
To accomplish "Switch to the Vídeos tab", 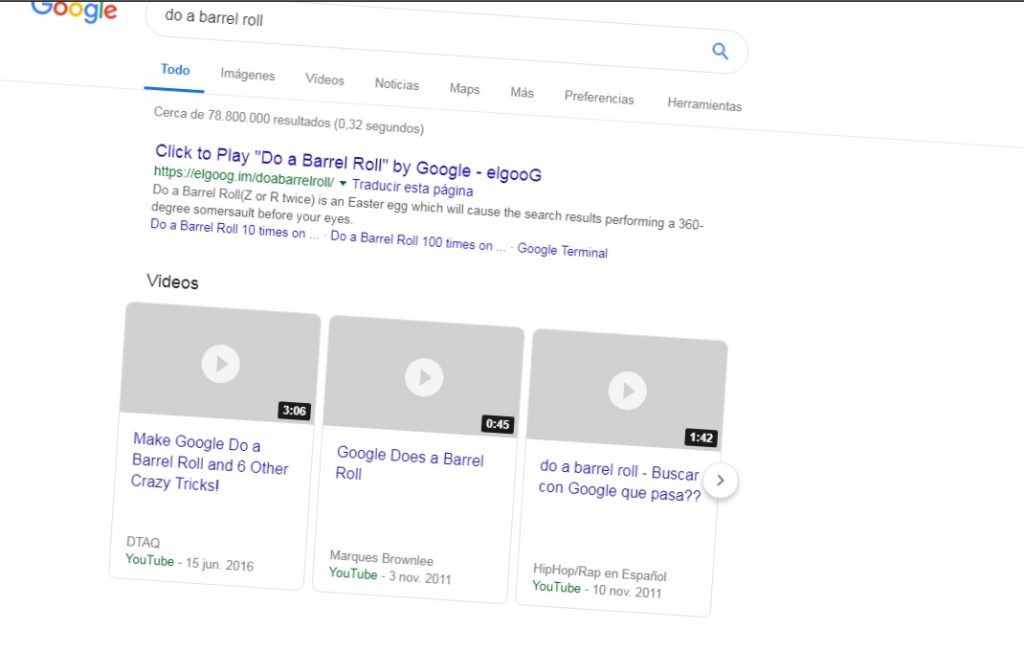I will point(324,79).
